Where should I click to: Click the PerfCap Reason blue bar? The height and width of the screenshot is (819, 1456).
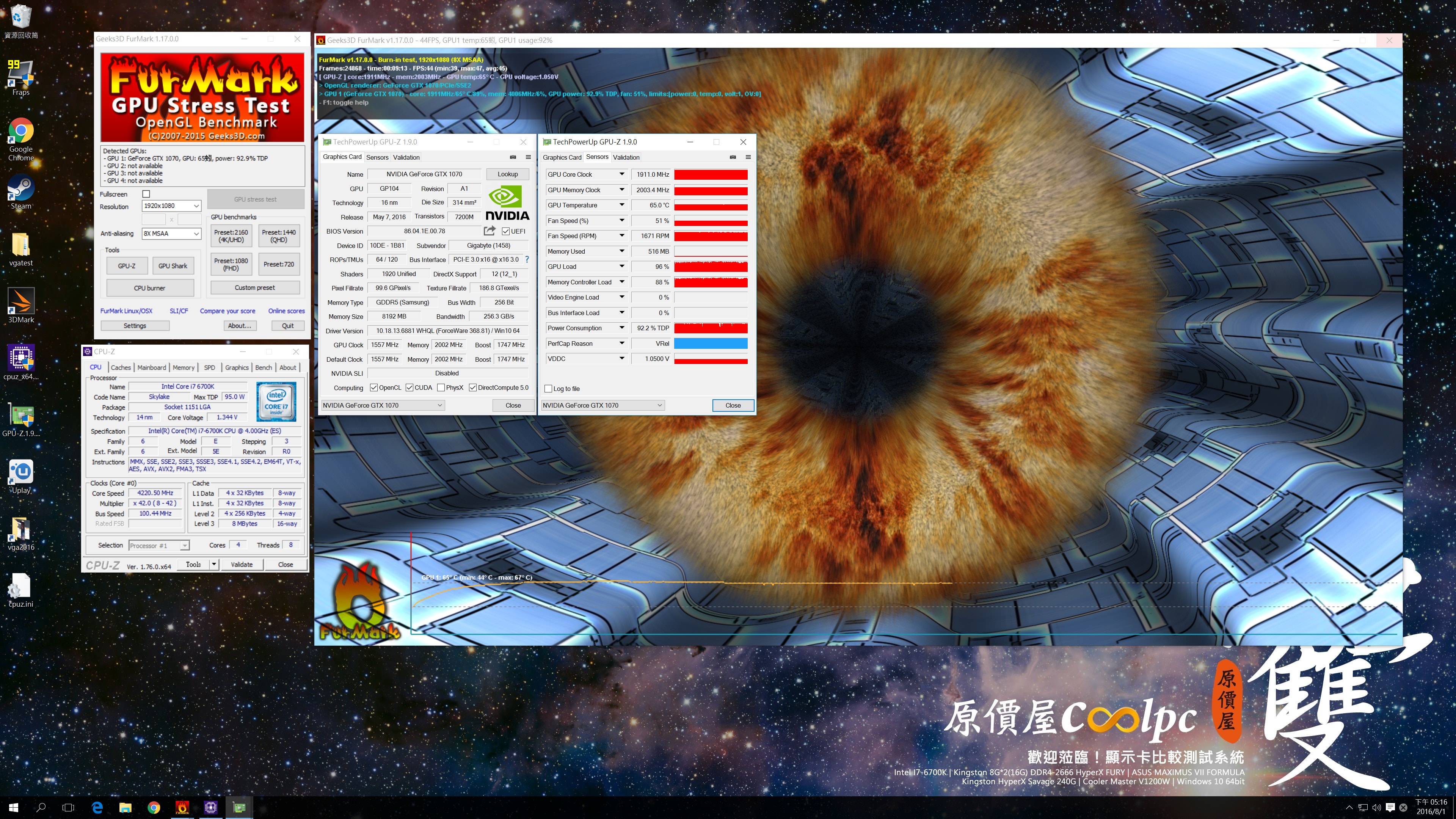[x=711, y=343]
